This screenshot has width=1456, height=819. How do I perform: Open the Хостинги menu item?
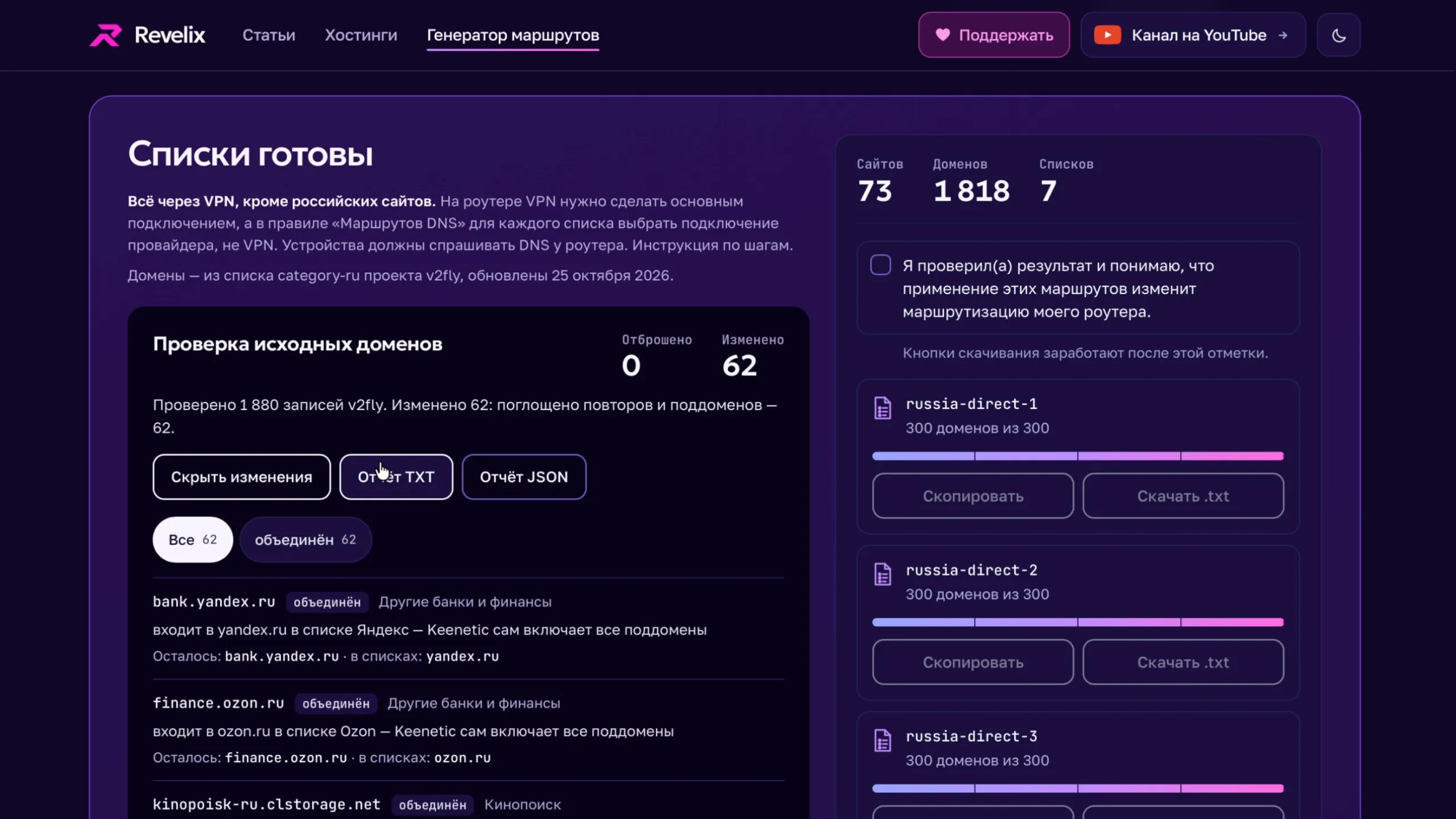[x=361, y=35]
